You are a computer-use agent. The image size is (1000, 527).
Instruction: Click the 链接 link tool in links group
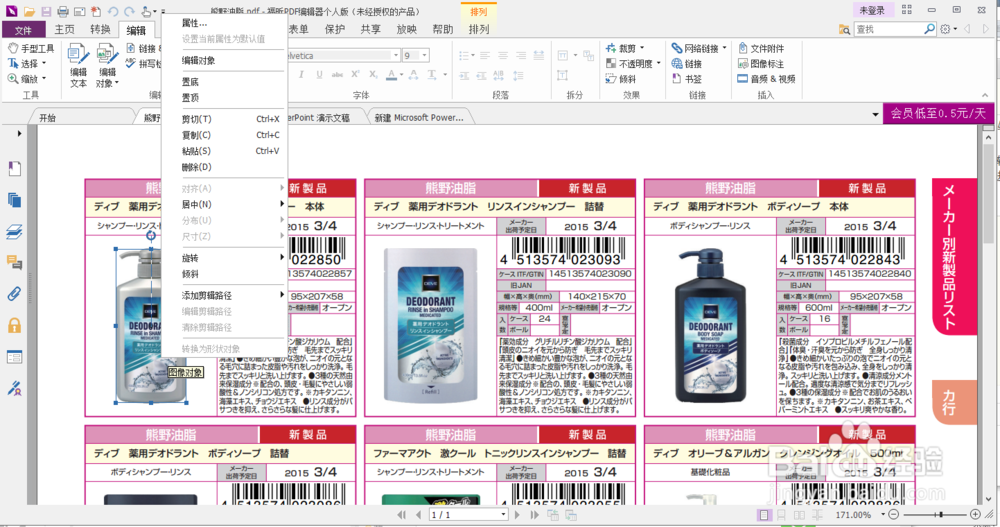coord(687,64)
